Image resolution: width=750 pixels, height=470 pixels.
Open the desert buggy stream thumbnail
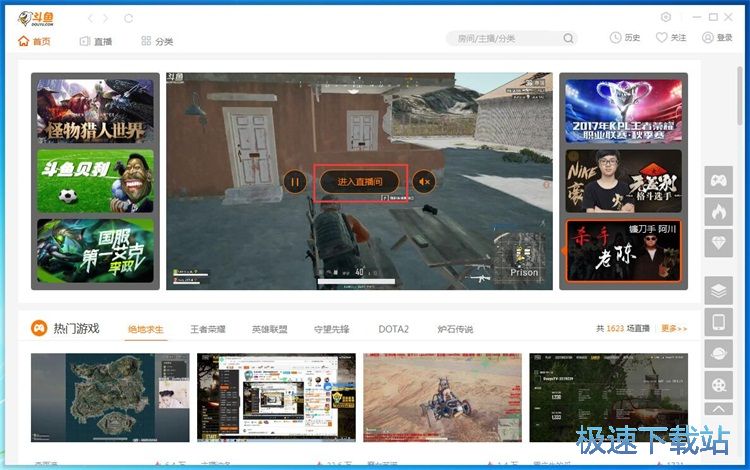442,397
